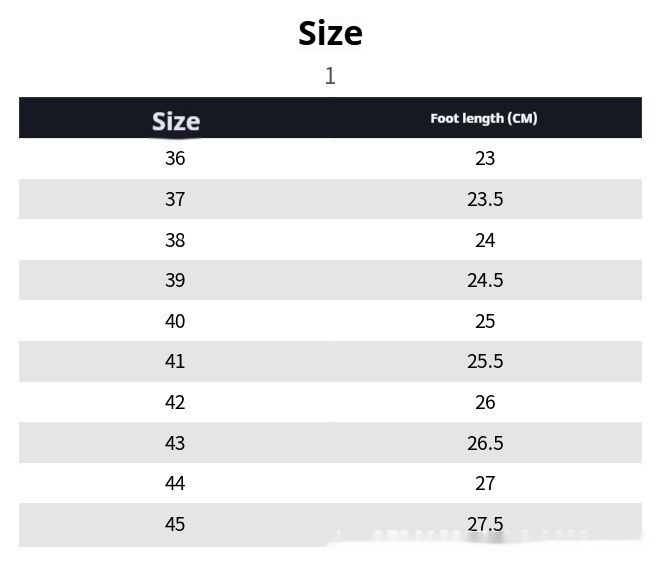This screenshot has width=660, height=565.
Task: Click the size 45 cell
Action: click(175, 524)
